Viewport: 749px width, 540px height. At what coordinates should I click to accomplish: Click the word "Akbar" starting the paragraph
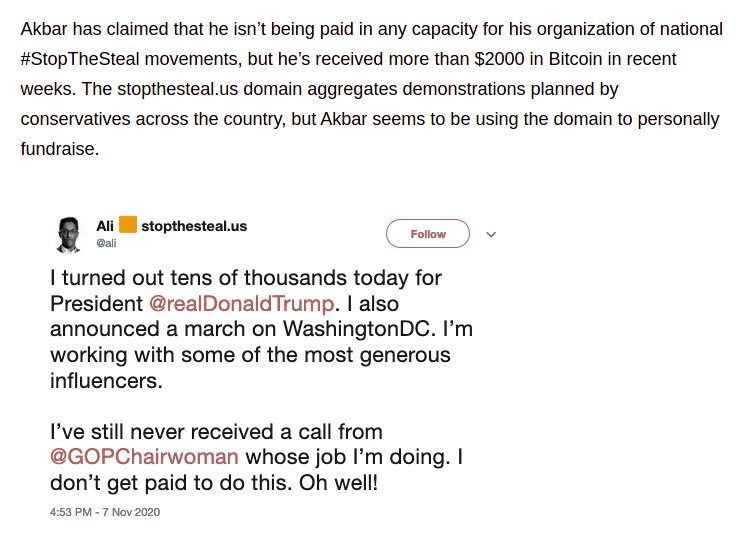[44, 29]
